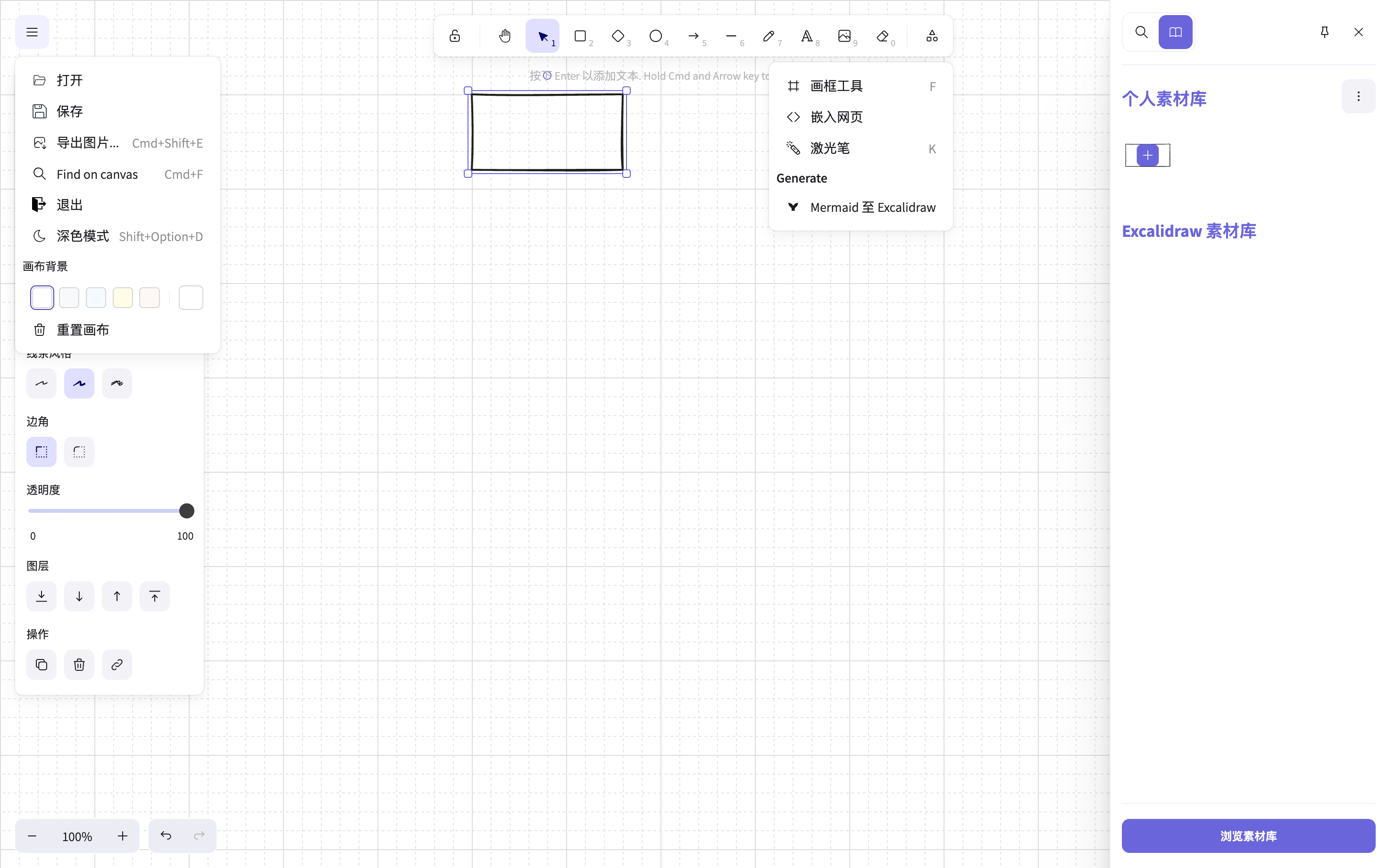This screenshot has width=1387, height=868.
Task: Enable round edges for the rectangle
Action: coord(79,452)
